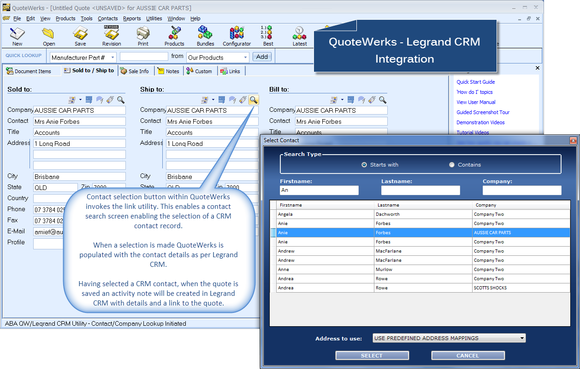Click the New quote toolbar icon
The height and width of the screenshot is (369, 580).
pyautogui.click(x=17, y=36)
